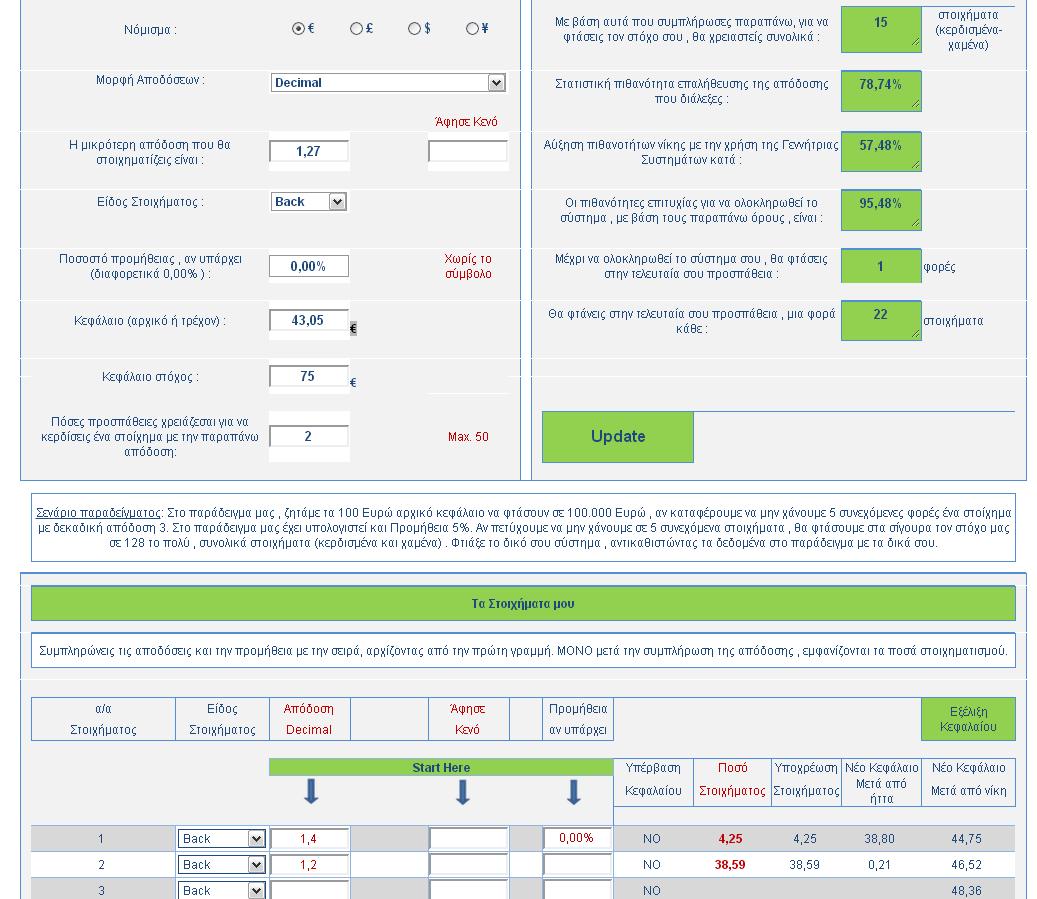Open the Back dropdown in bet row 3
The width and height of the screenshot is (1037, 899).
[222, 890]
